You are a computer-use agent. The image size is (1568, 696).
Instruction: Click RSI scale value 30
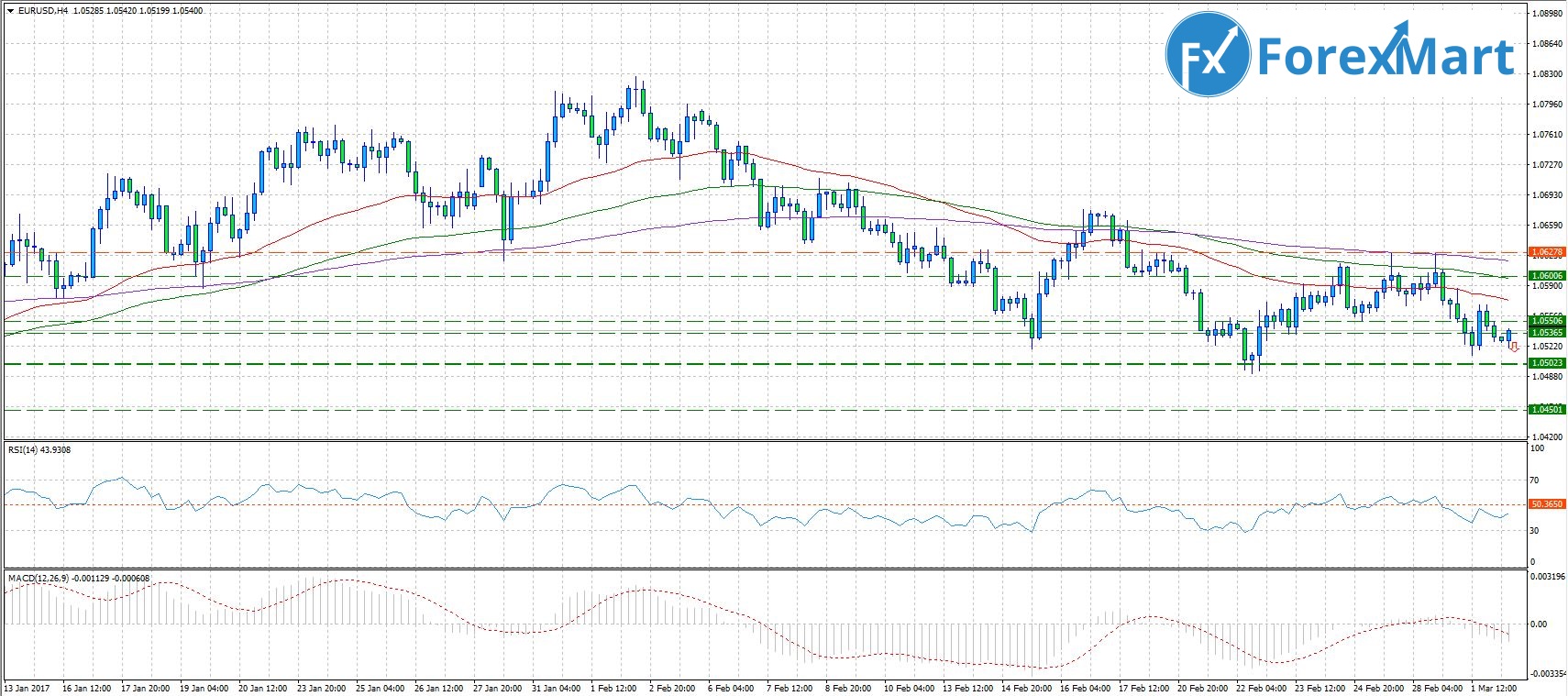(x=1535, y=530)
